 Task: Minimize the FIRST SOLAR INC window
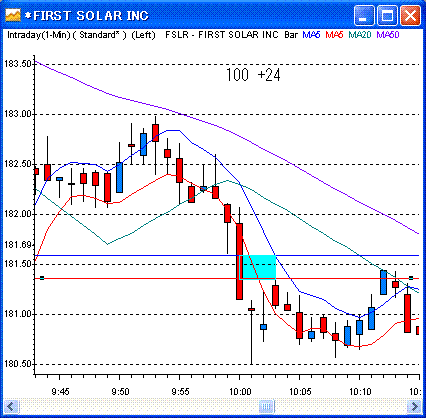coord(364,16)
